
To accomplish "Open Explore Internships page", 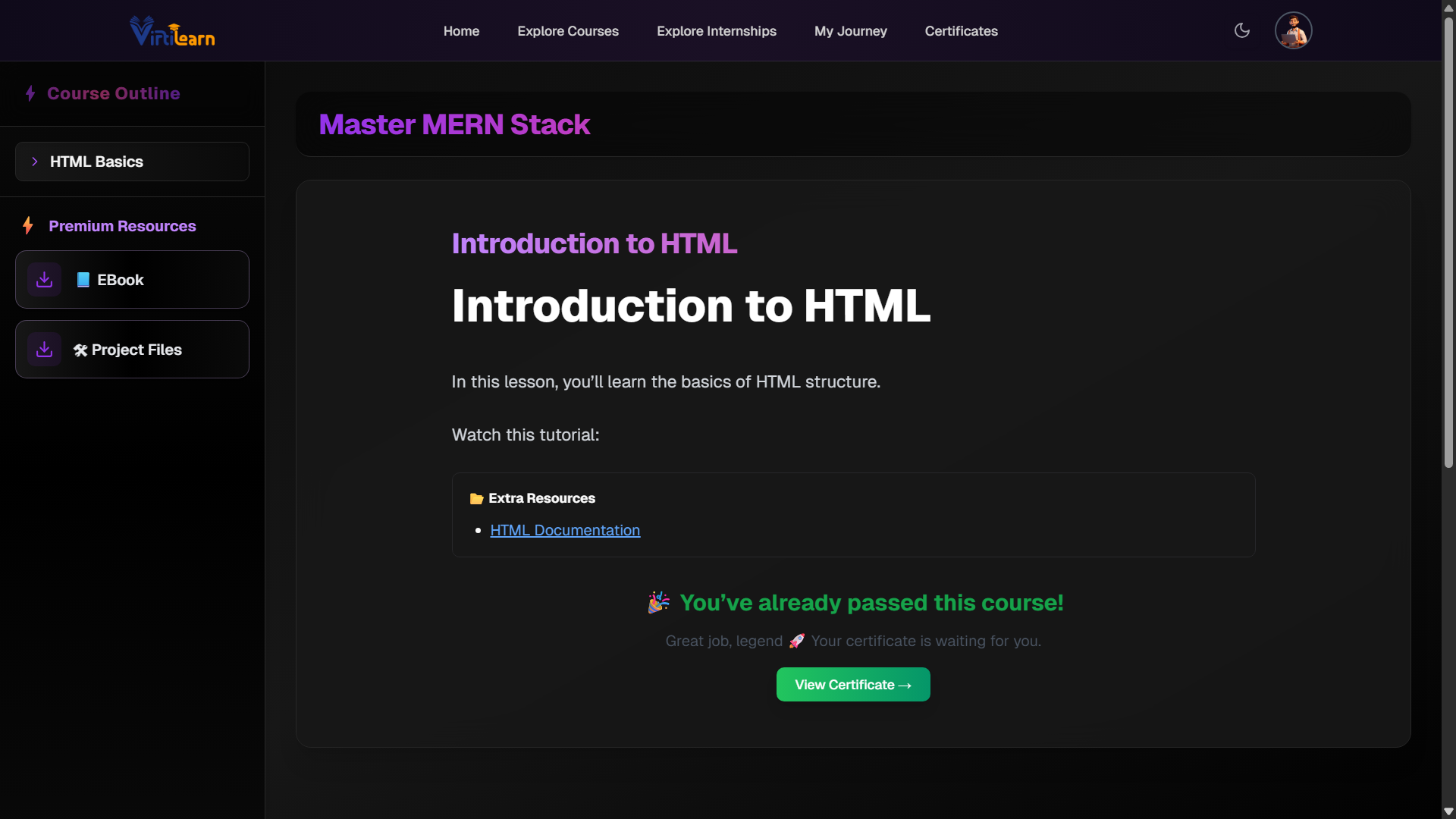I will 716,31.
